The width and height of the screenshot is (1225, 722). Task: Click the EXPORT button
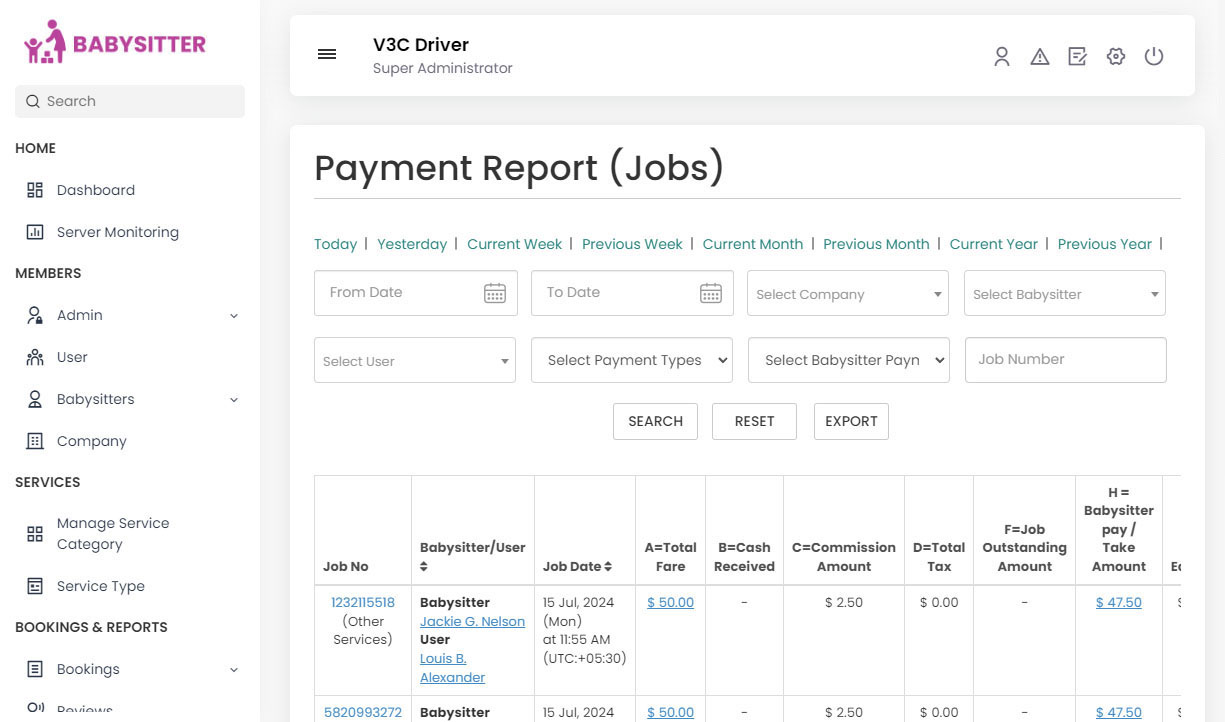tap(850, 421)
